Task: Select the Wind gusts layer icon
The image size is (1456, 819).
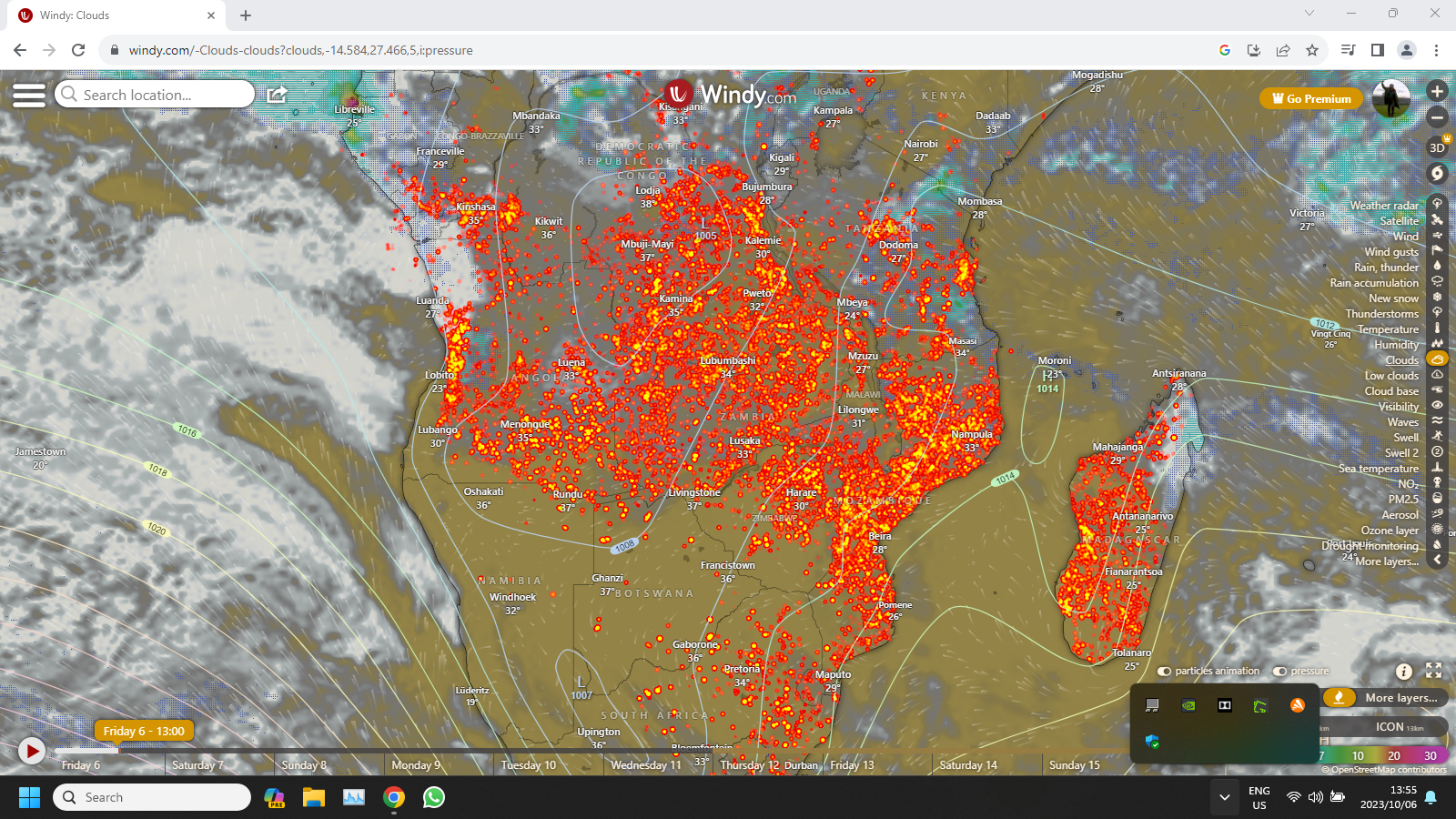Action: pyautogui.click(x=1438, y=251)
